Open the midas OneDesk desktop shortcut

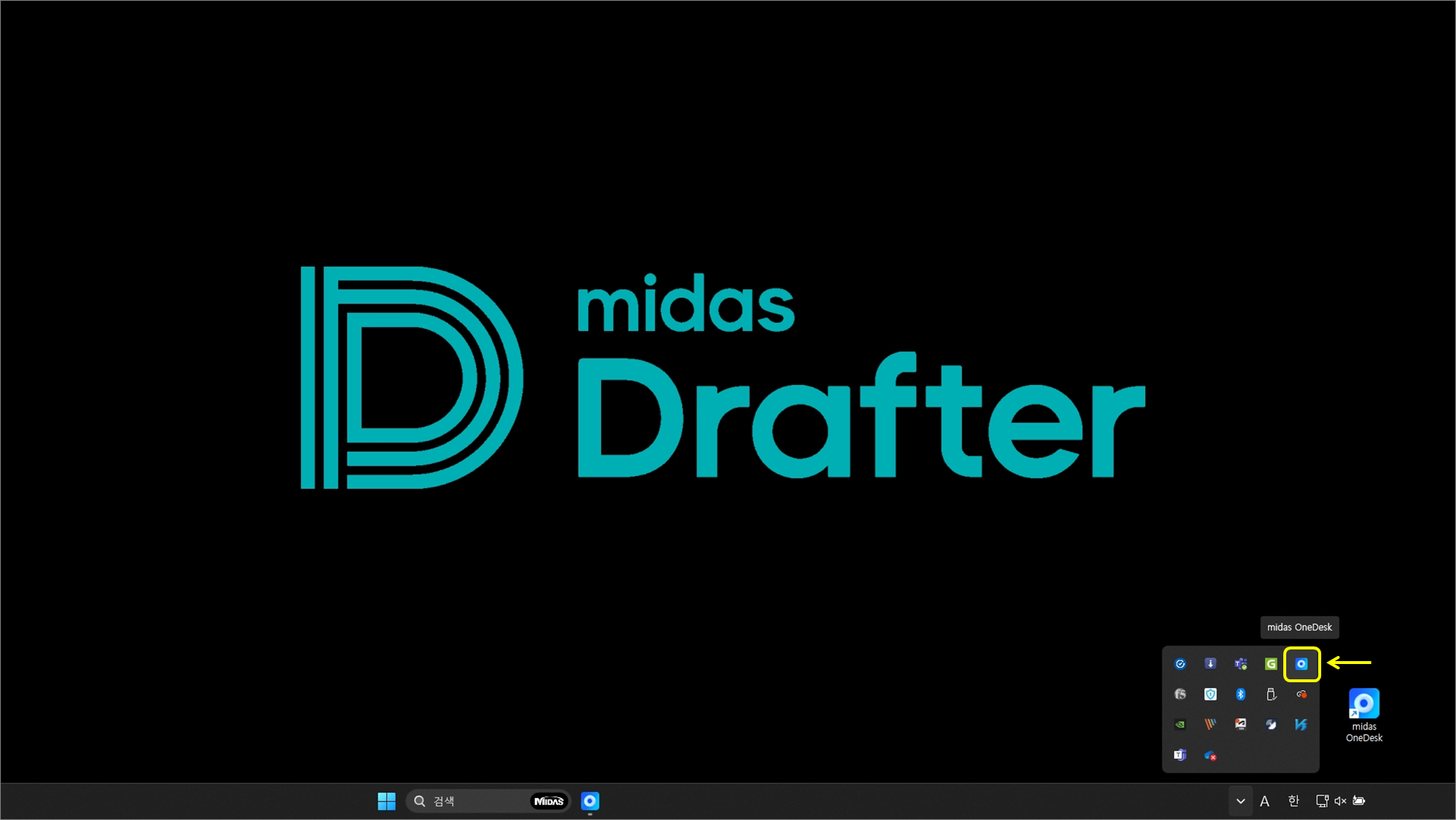(x=1364, y=715)
